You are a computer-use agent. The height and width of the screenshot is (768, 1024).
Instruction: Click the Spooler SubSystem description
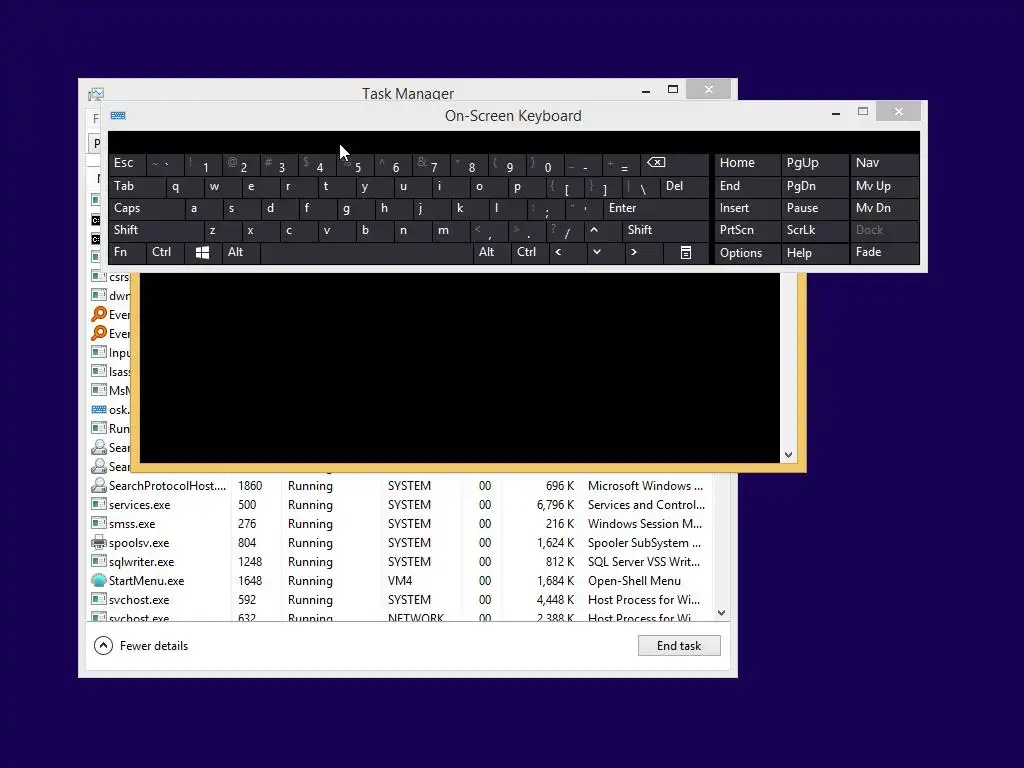click(x=644, y=543)
